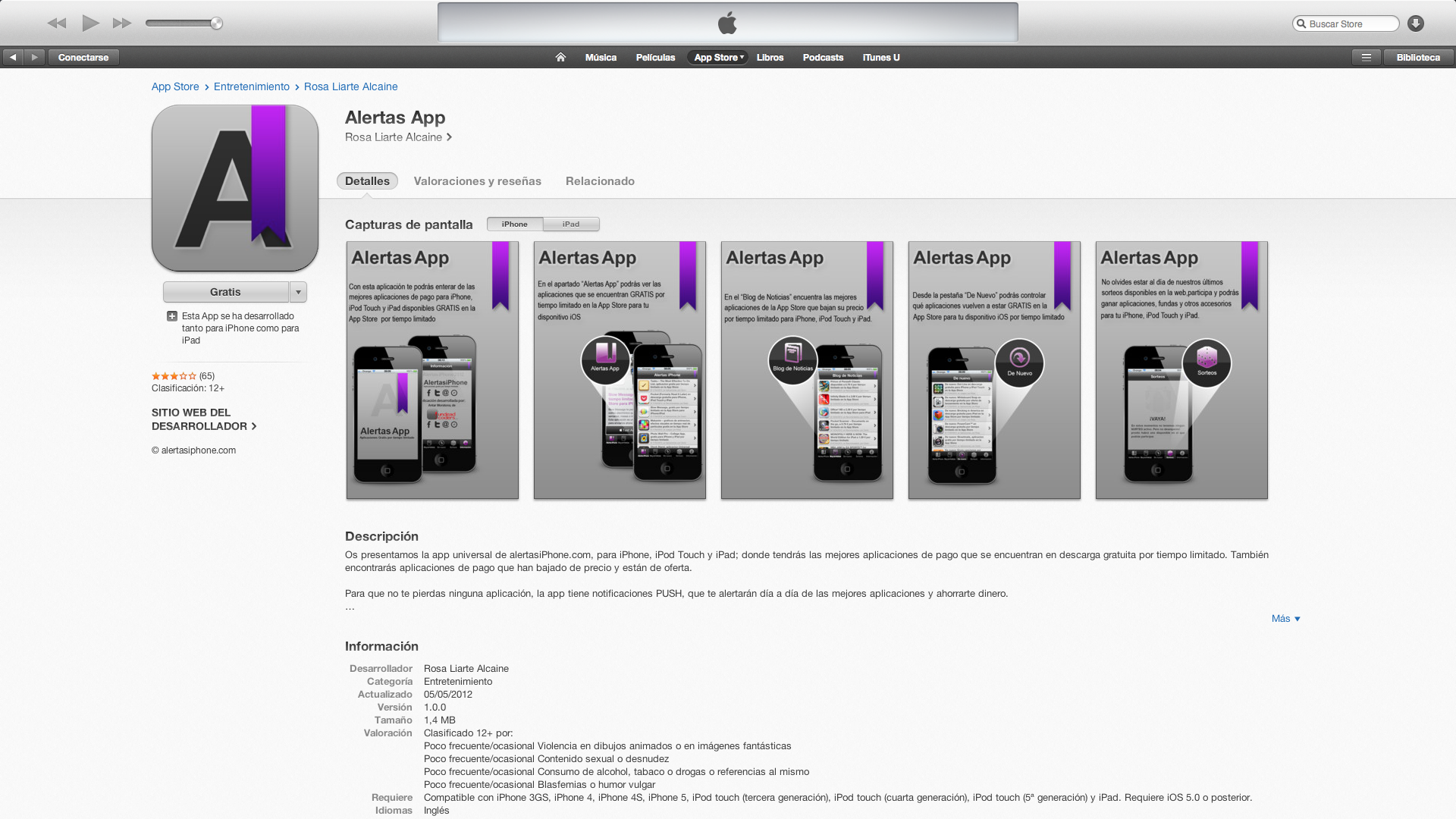
Task: Click the Inglés language value
Action: pos(437,811)
